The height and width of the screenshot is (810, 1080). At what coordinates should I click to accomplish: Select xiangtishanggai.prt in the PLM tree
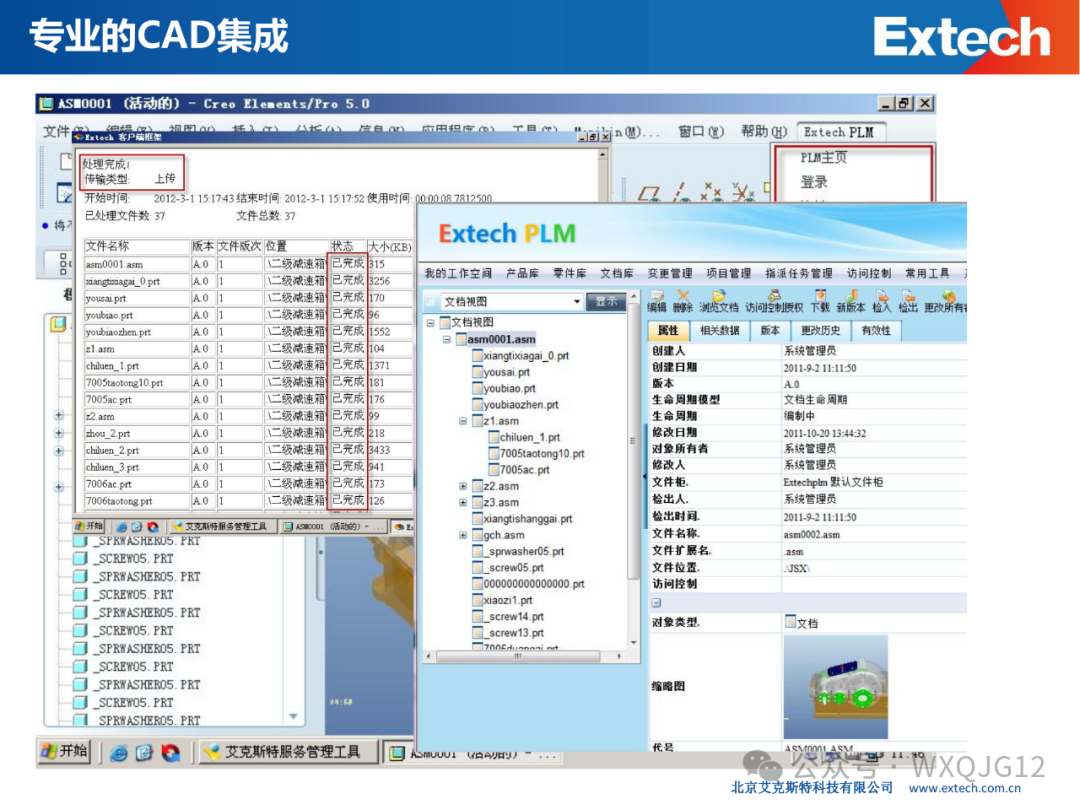pos(528,519)
